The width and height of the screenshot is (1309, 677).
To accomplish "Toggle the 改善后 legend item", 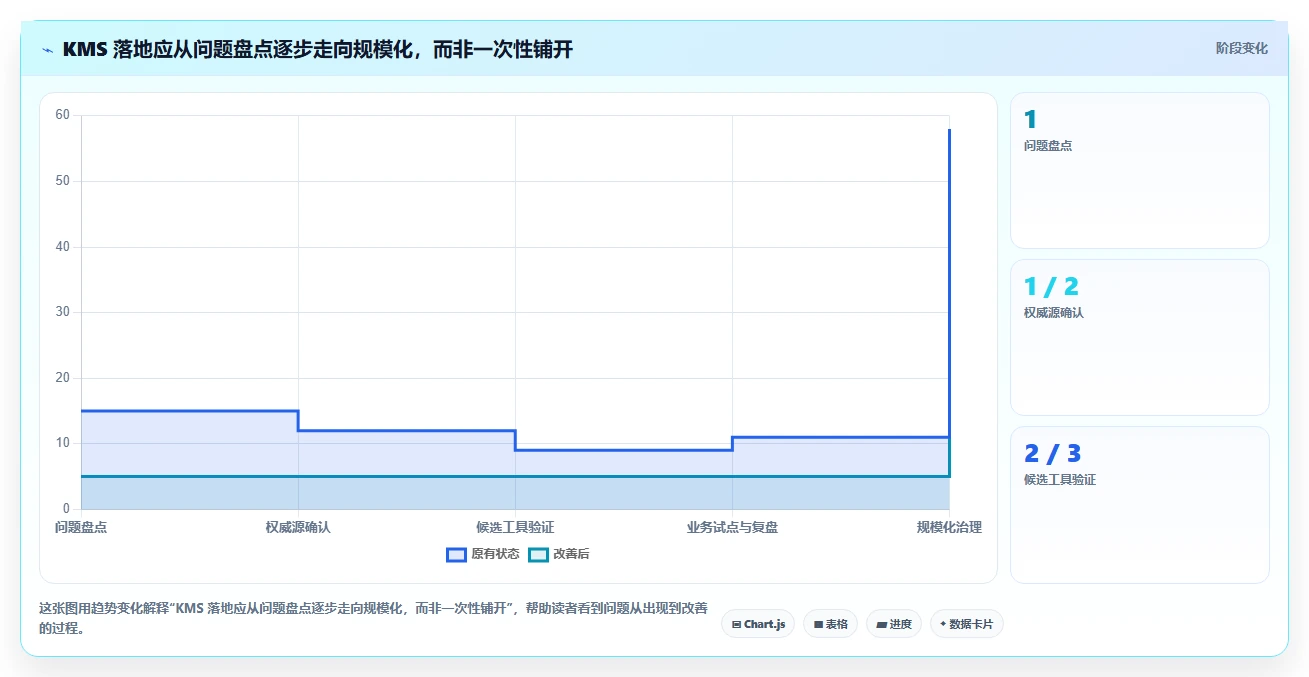I will pos(559,554).
